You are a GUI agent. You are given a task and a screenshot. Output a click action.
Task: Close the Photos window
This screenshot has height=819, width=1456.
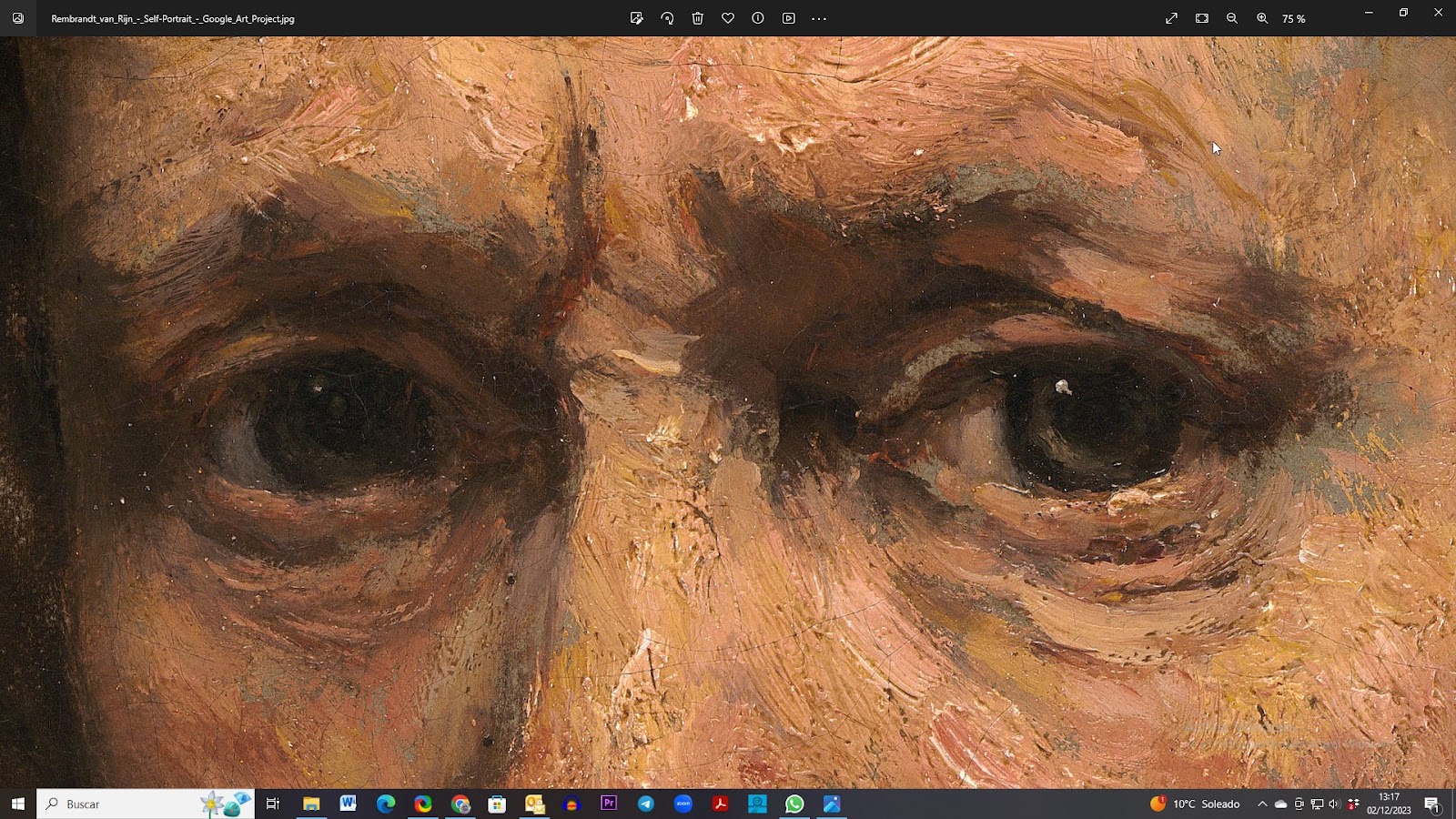(x=1438, y=13)
